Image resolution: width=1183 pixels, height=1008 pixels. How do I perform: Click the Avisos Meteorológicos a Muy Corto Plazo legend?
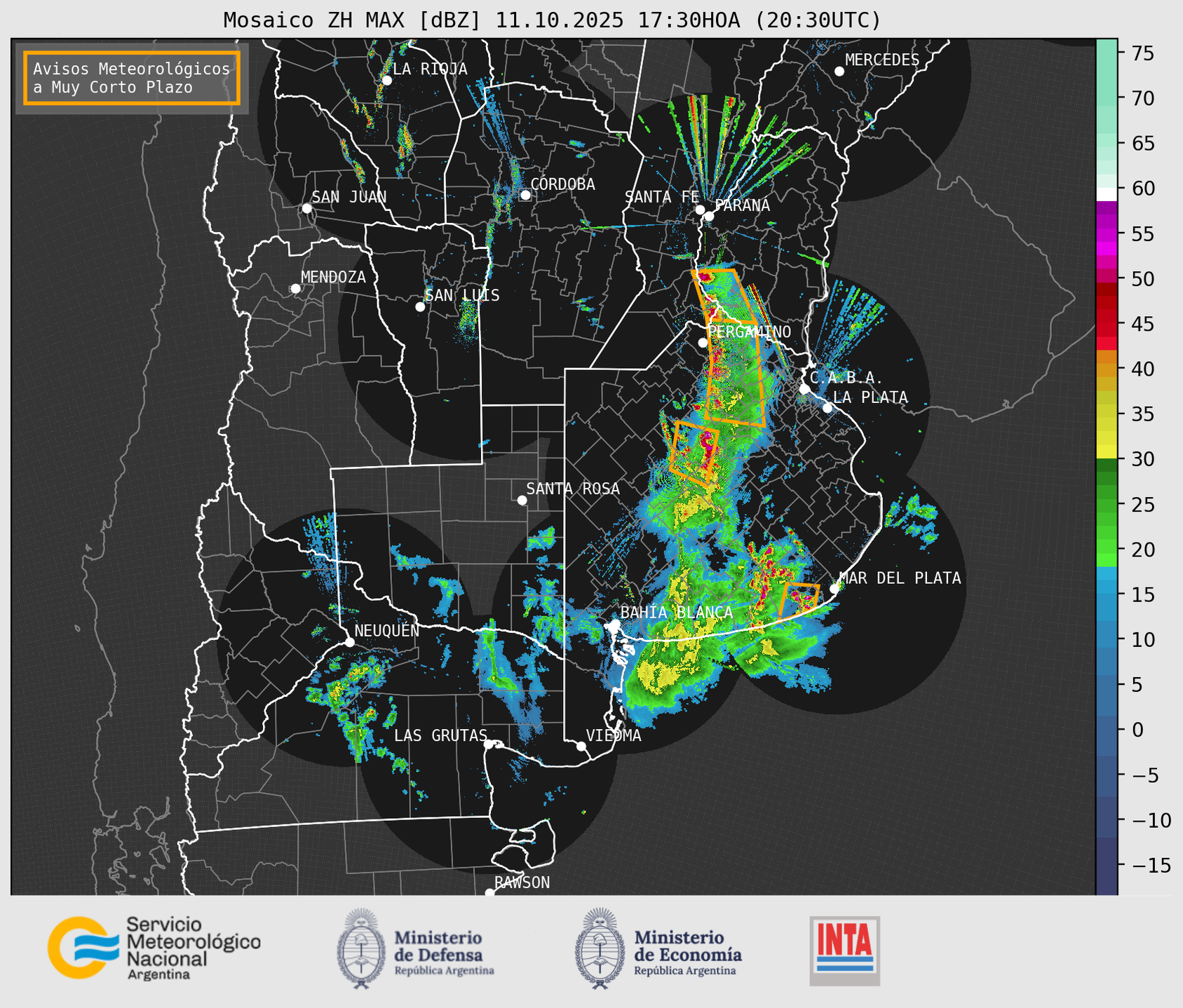coord(132,78)
